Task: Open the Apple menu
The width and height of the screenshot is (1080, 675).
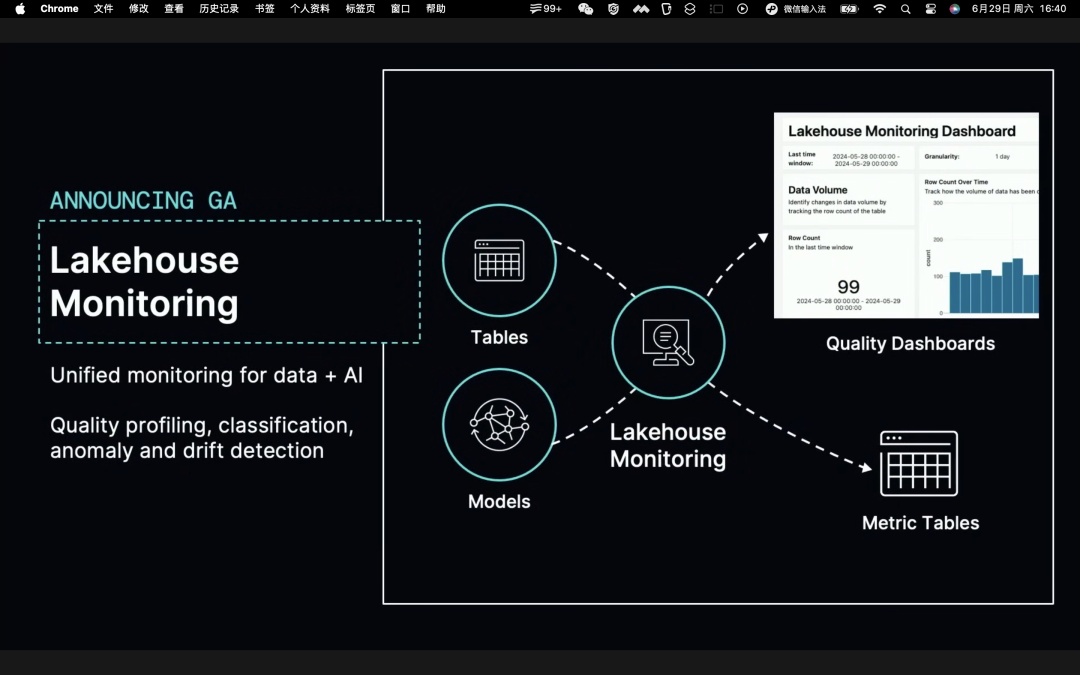Action: (x=20, y=9)
